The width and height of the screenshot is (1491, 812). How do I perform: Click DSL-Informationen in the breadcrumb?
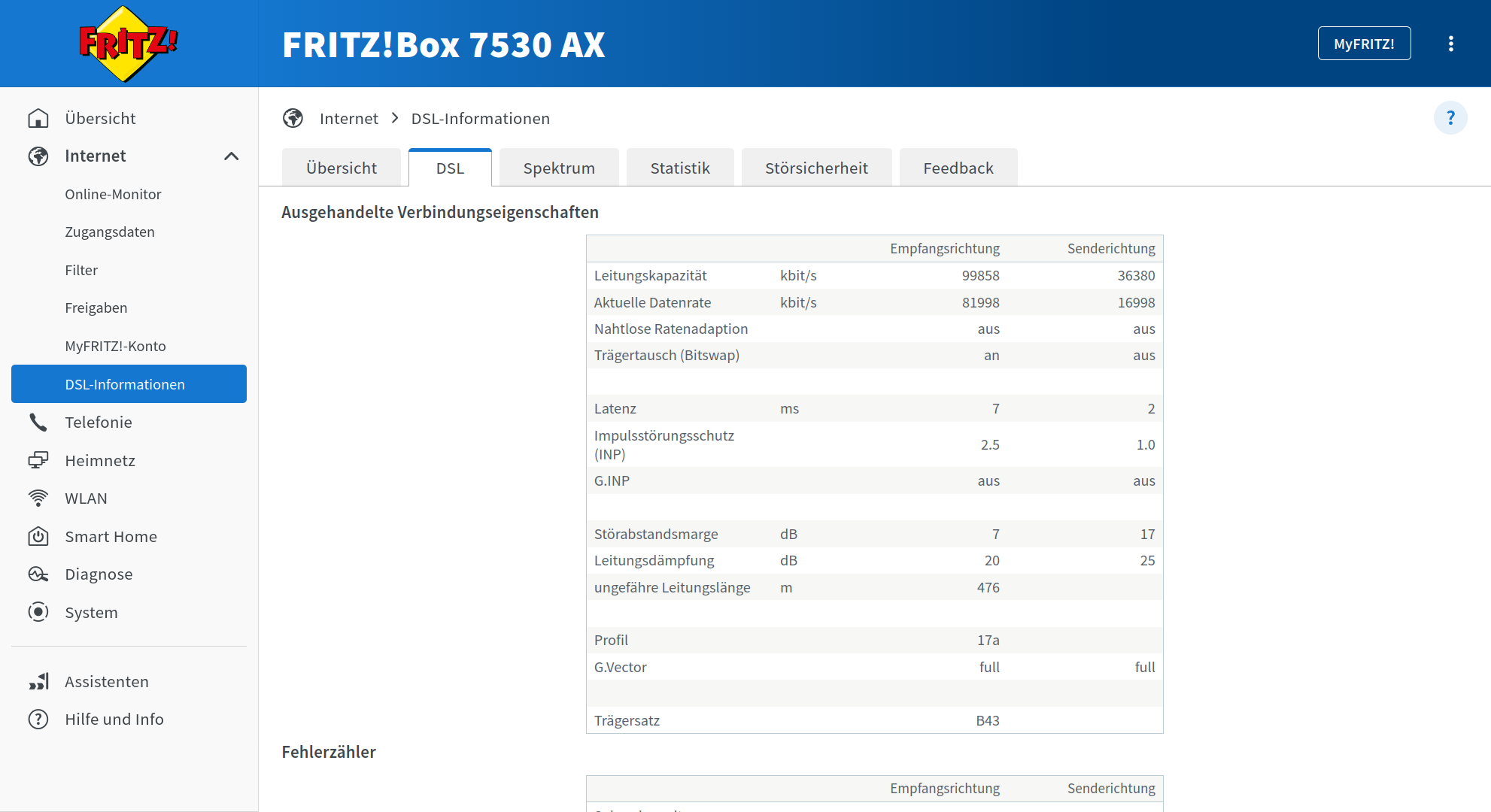(481, 118)
